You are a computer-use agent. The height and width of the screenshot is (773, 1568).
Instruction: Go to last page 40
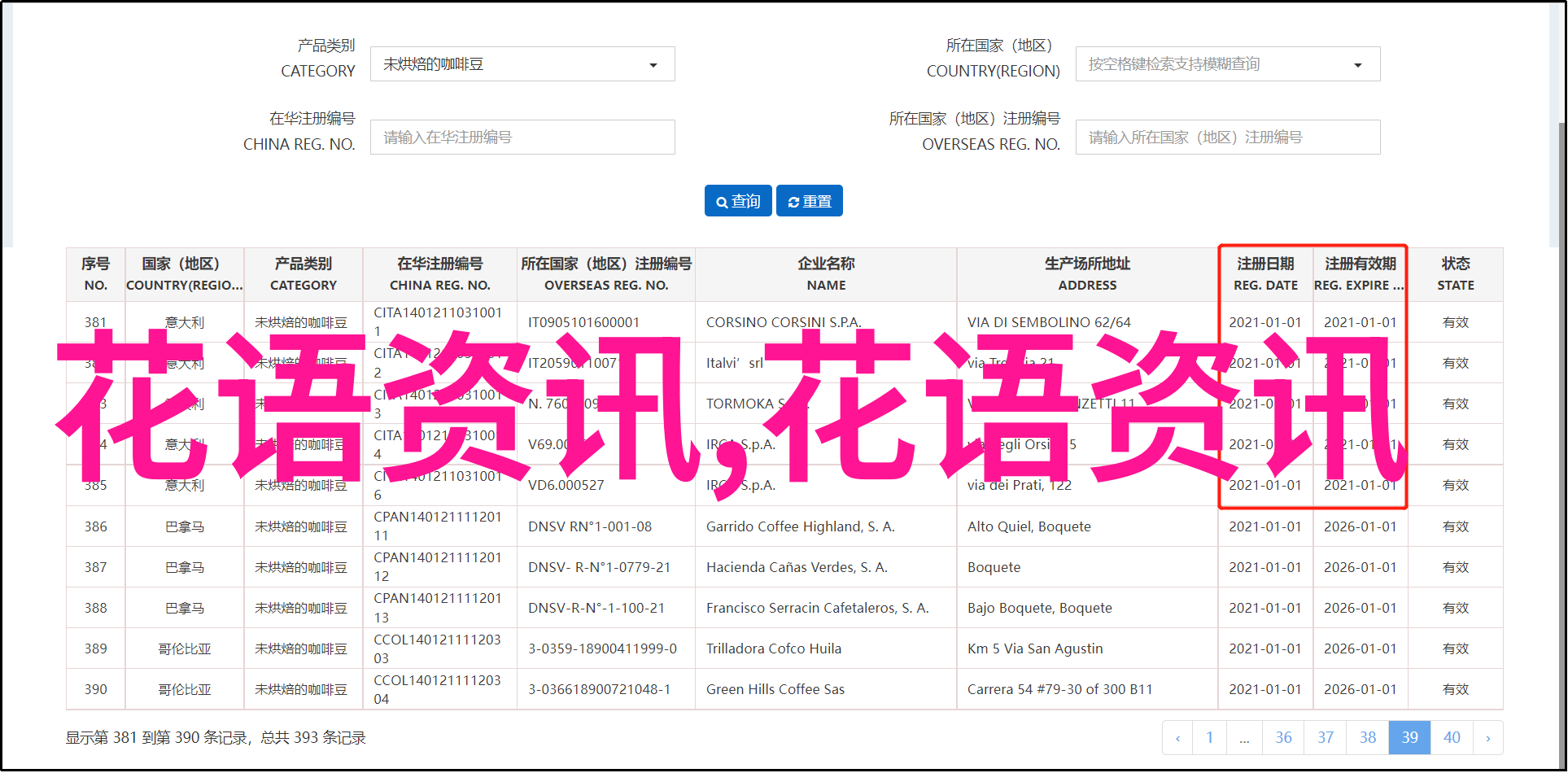[1452, 738]
